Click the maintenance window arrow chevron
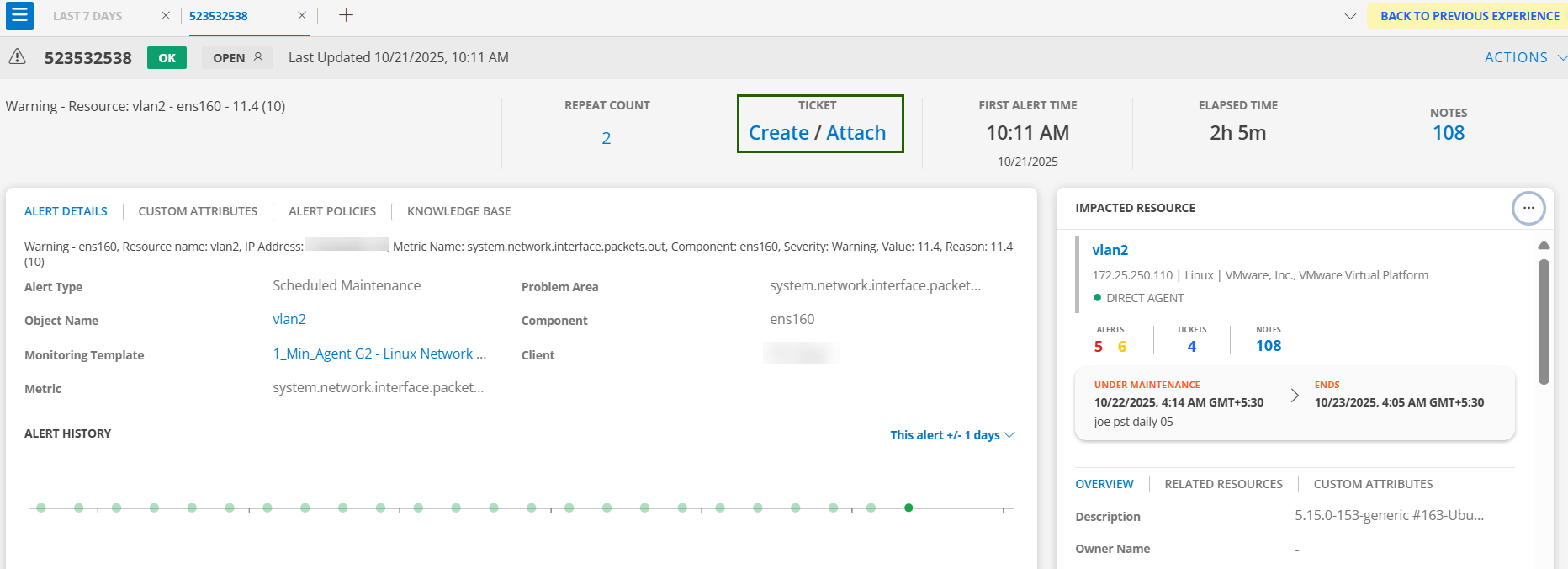1568x569 pixels. point(1295,396)
